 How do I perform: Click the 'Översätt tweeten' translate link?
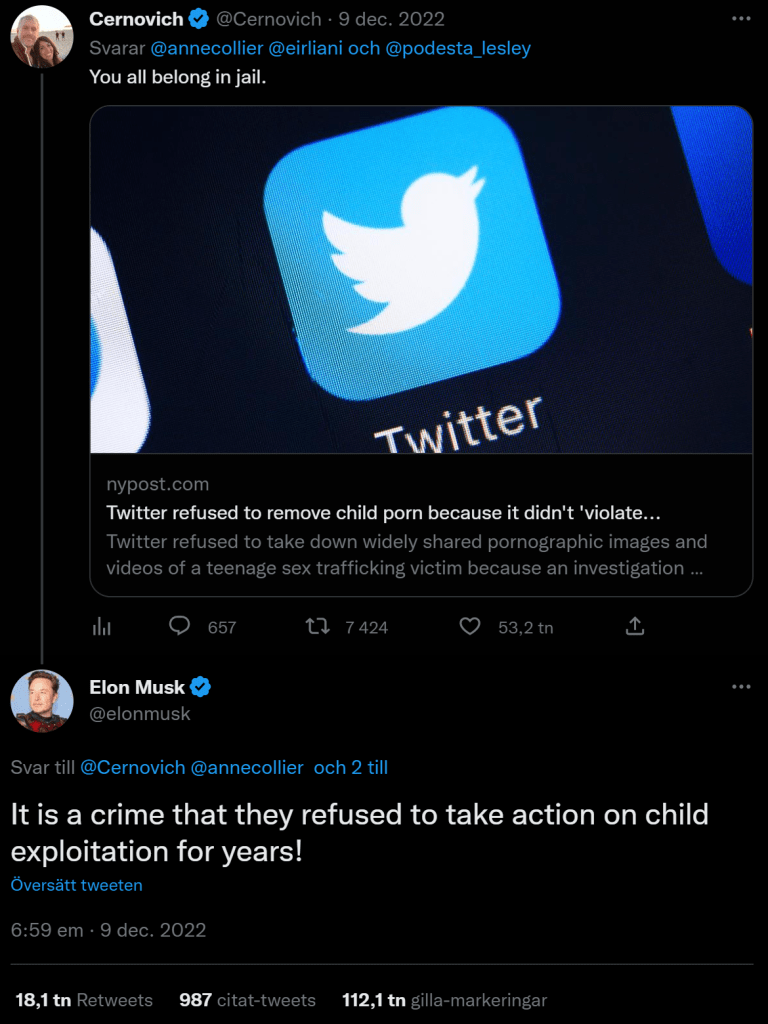click(x=76, y=885)
